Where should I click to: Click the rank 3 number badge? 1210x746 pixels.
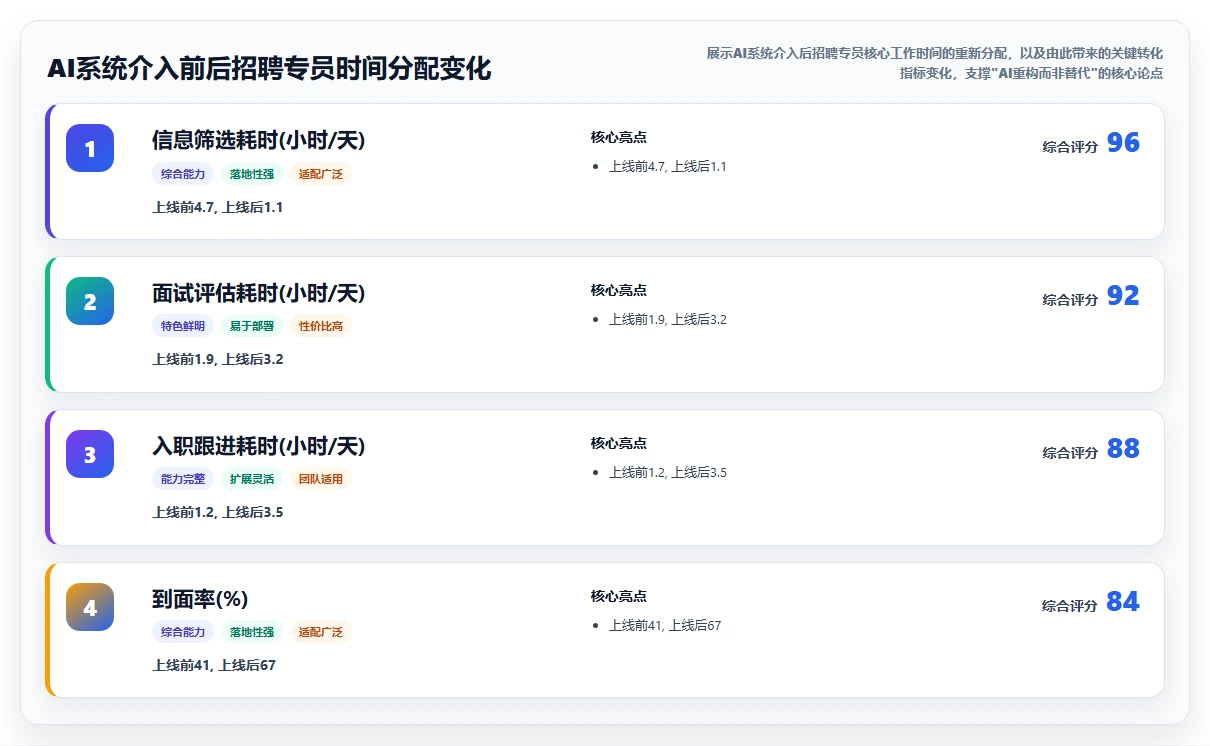pyautogui.click(x=90, y=454)
